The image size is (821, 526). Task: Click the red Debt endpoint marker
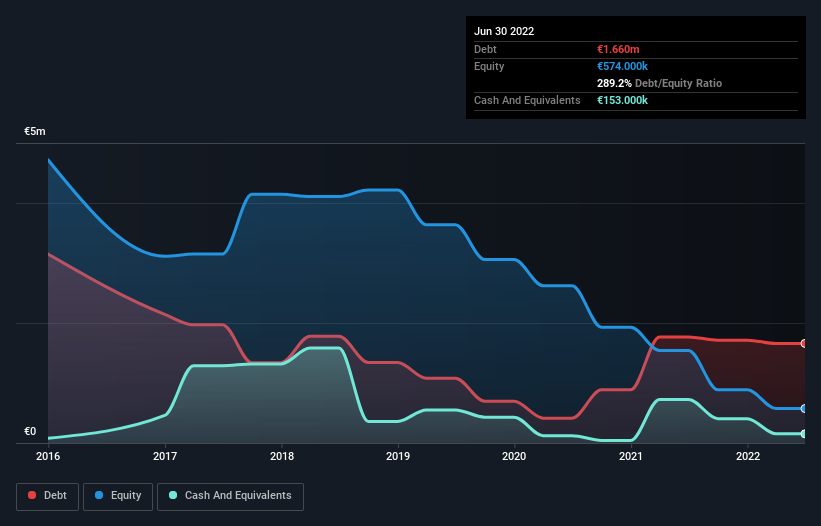[x=804, y=343]
